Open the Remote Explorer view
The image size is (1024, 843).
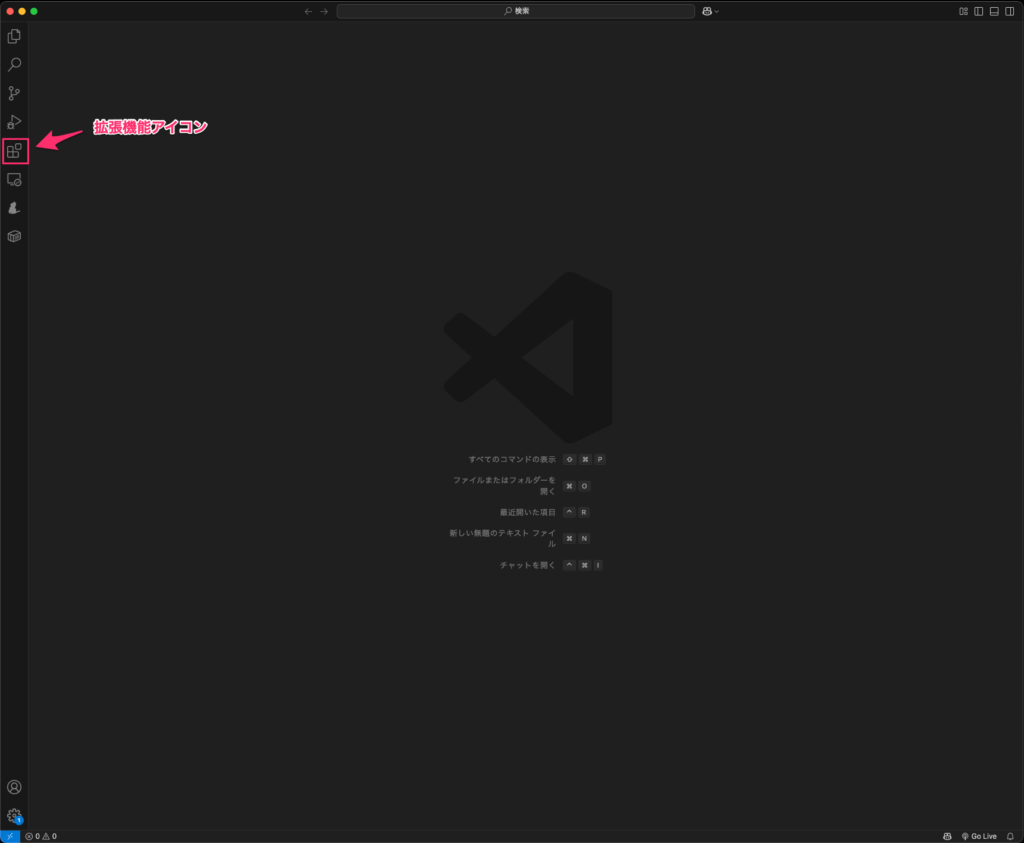(14, 180)
